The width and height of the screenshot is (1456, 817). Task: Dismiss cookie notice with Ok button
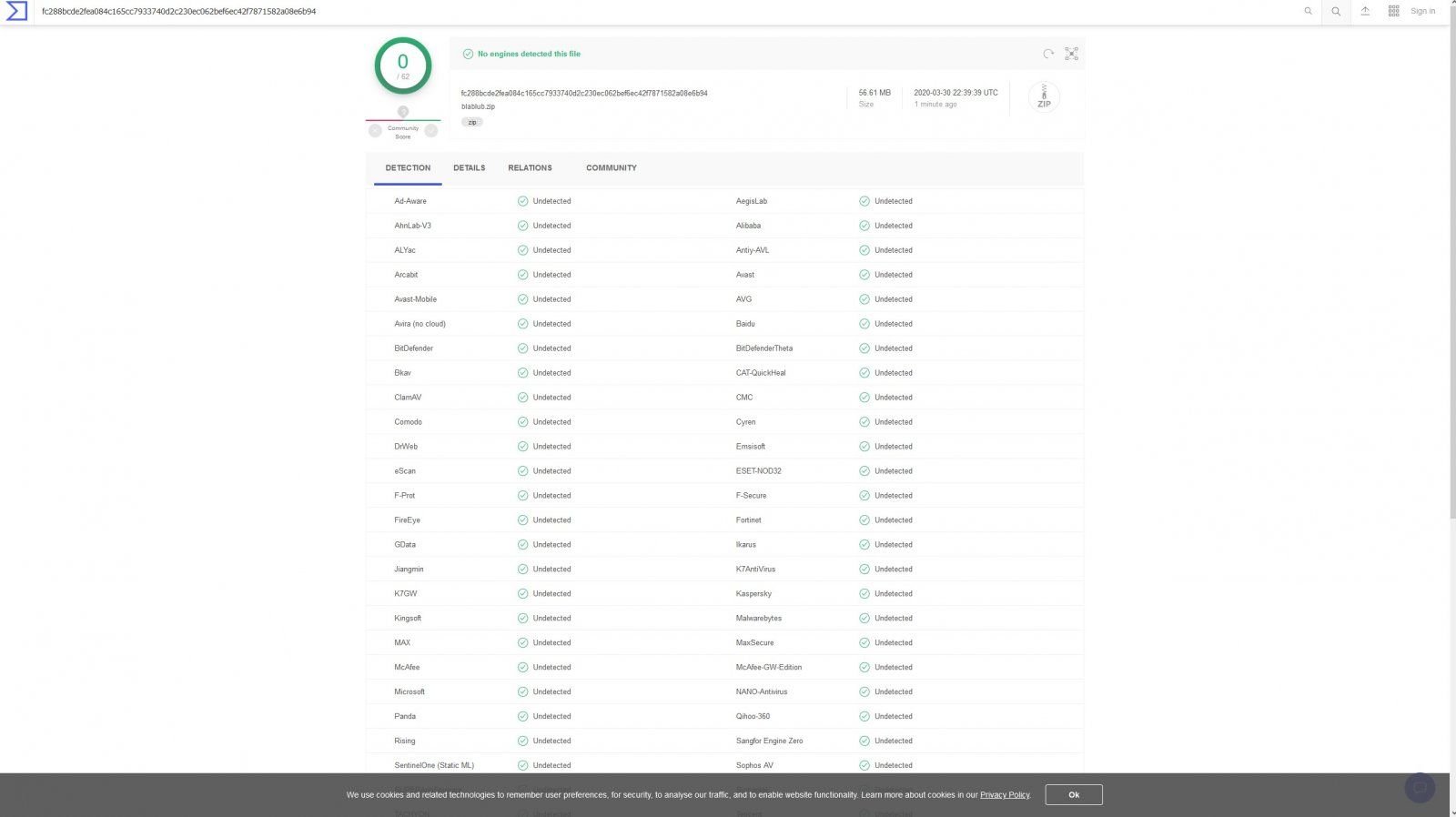click(x=1074, y=794)
